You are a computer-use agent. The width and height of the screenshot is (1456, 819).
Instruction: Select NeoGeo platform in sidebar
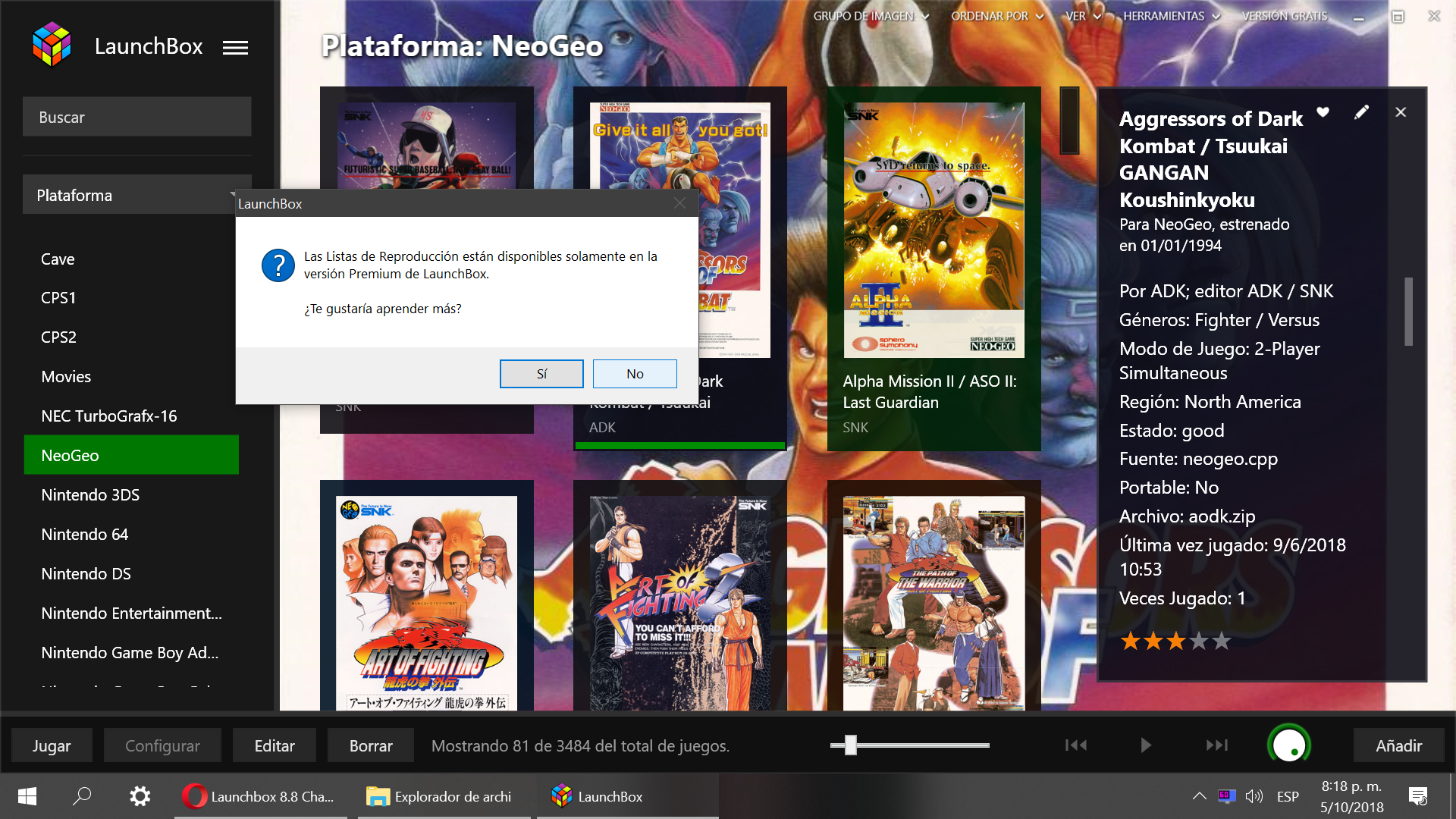[131, 455]
